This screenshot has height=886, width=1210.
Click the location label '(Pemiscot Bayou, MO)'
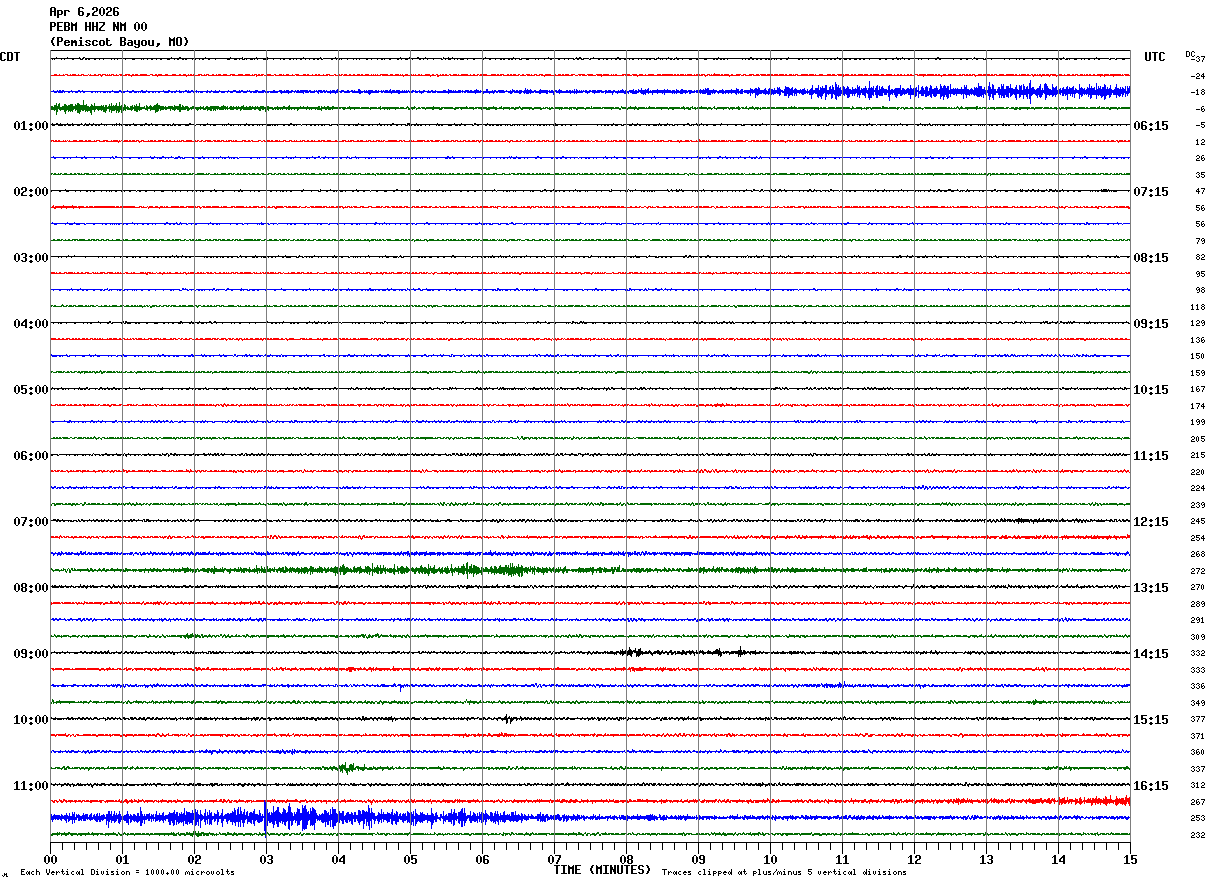click(119, 42)
